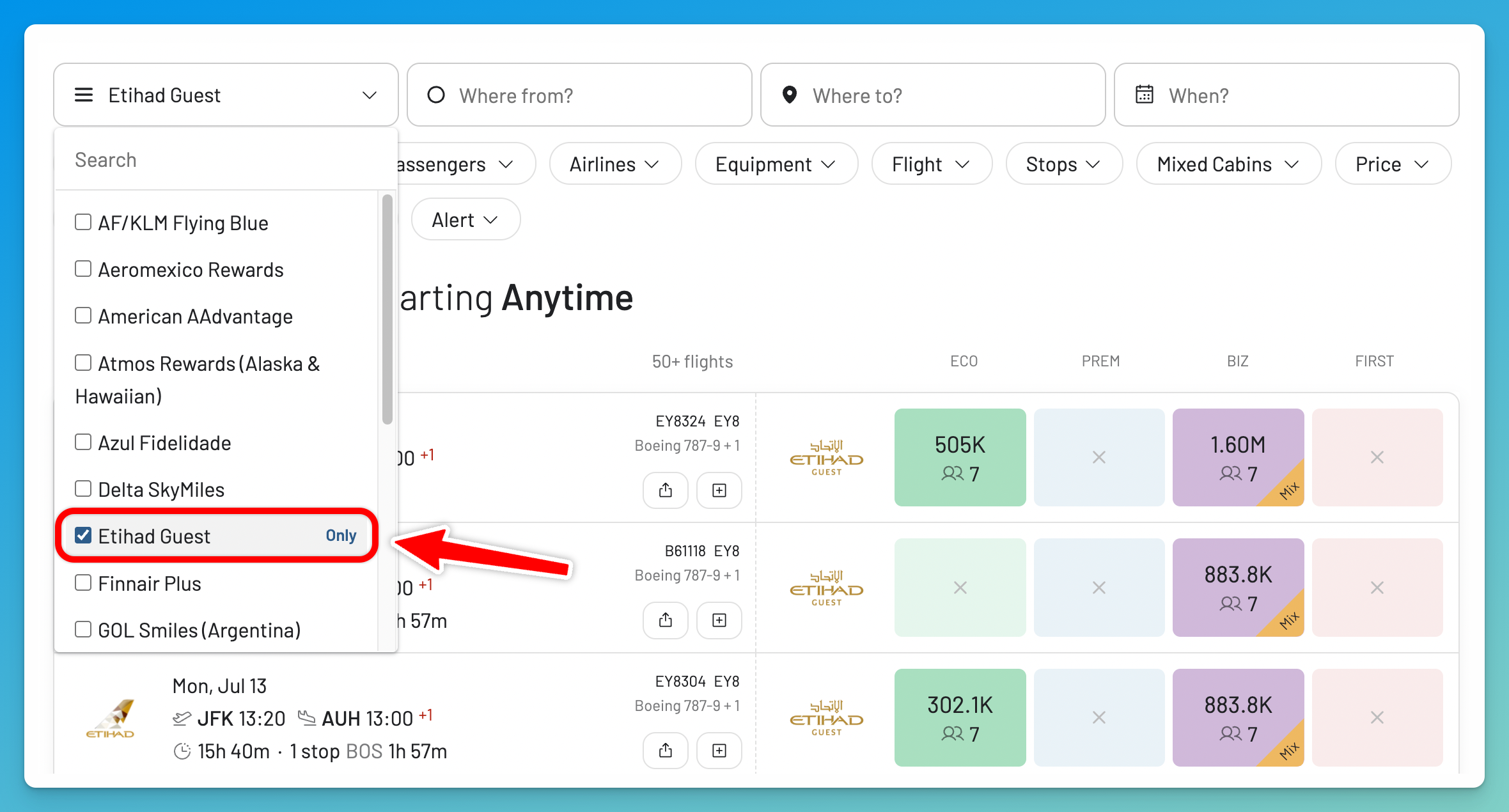Screen dimensions: 1509x812
Task: Click the add icon for flight EY8324
Action: click(719, 490)
